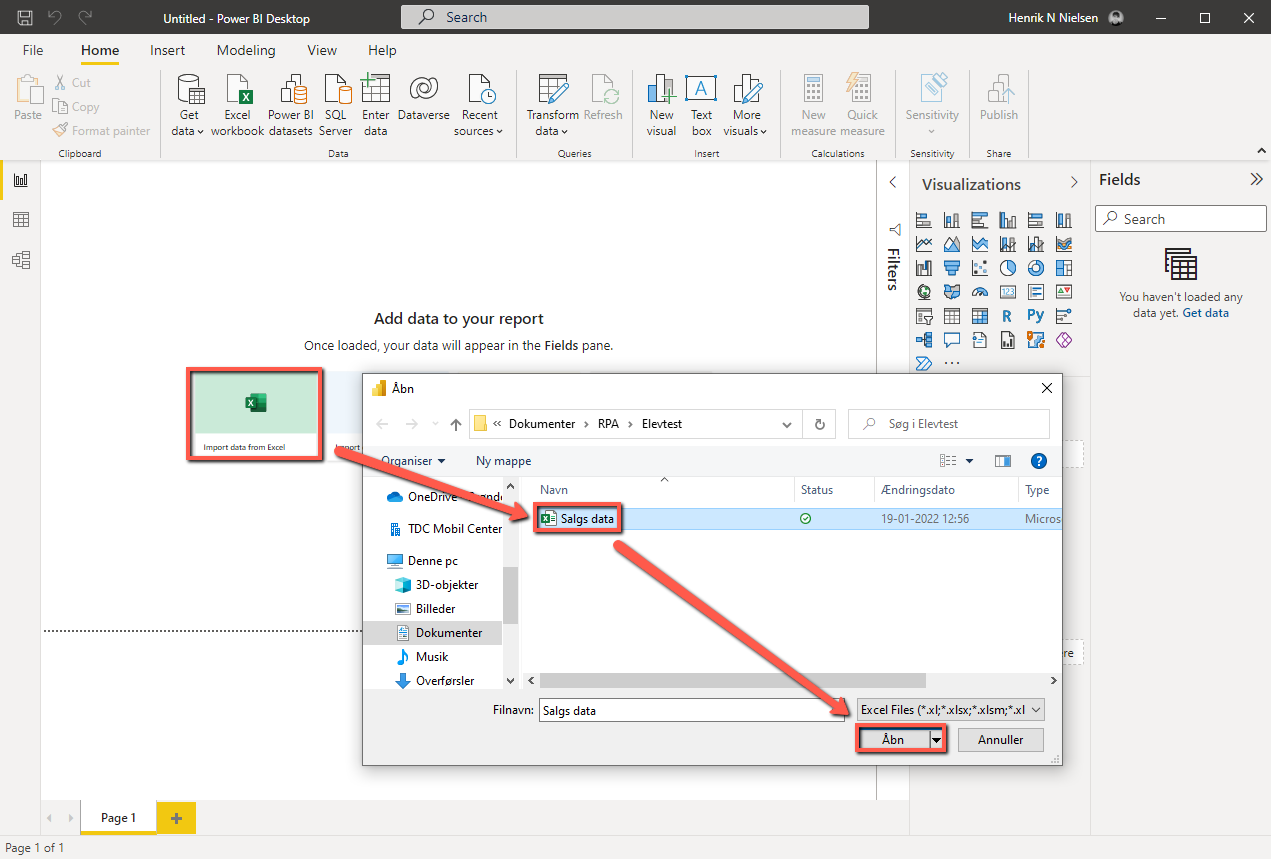The width and height of the screenshot is (1271, 859).
Task: Select the Gauge visualization
Action: (x=980, y=292)
